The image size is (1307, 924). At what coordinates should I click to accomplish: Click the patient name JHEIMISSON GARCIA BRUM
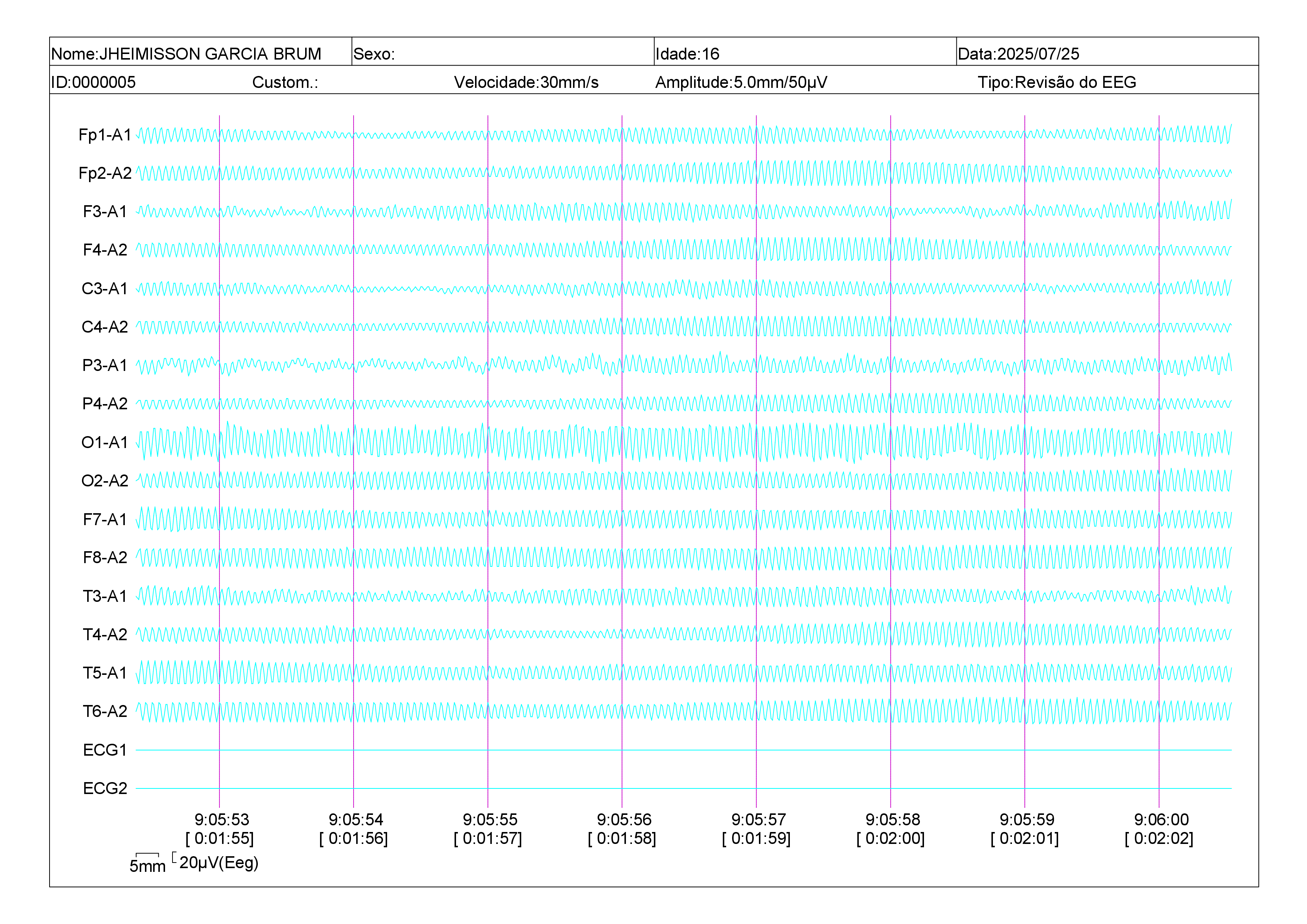[210, 54]
